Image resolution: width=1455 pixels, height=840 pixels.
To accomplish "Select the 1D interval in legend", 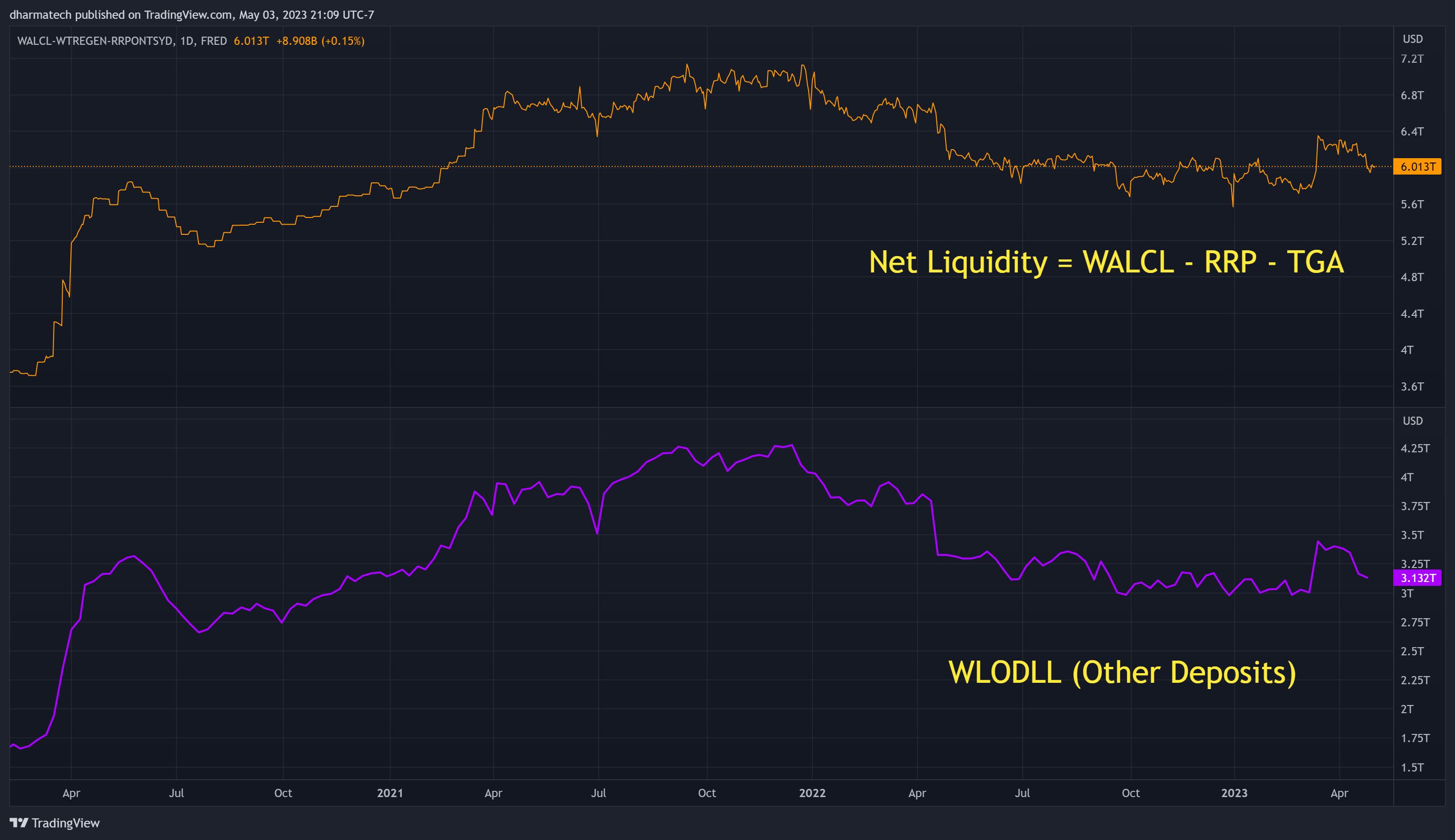I will 186,41.
